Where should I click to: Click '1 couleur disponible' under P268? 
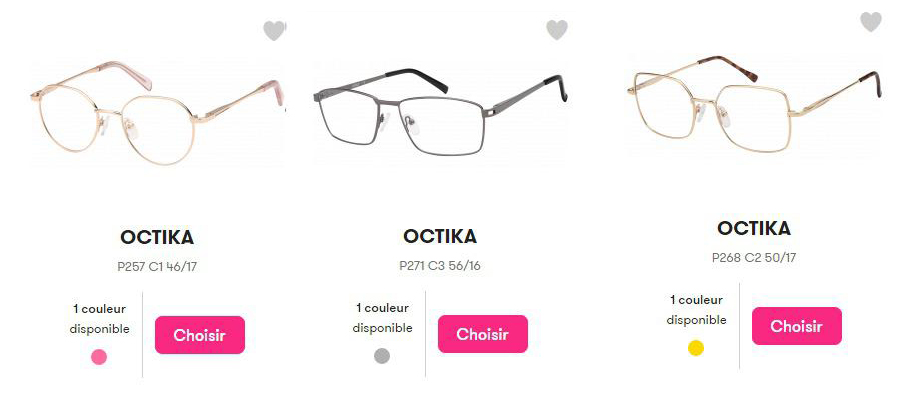(x=696, y=310)
